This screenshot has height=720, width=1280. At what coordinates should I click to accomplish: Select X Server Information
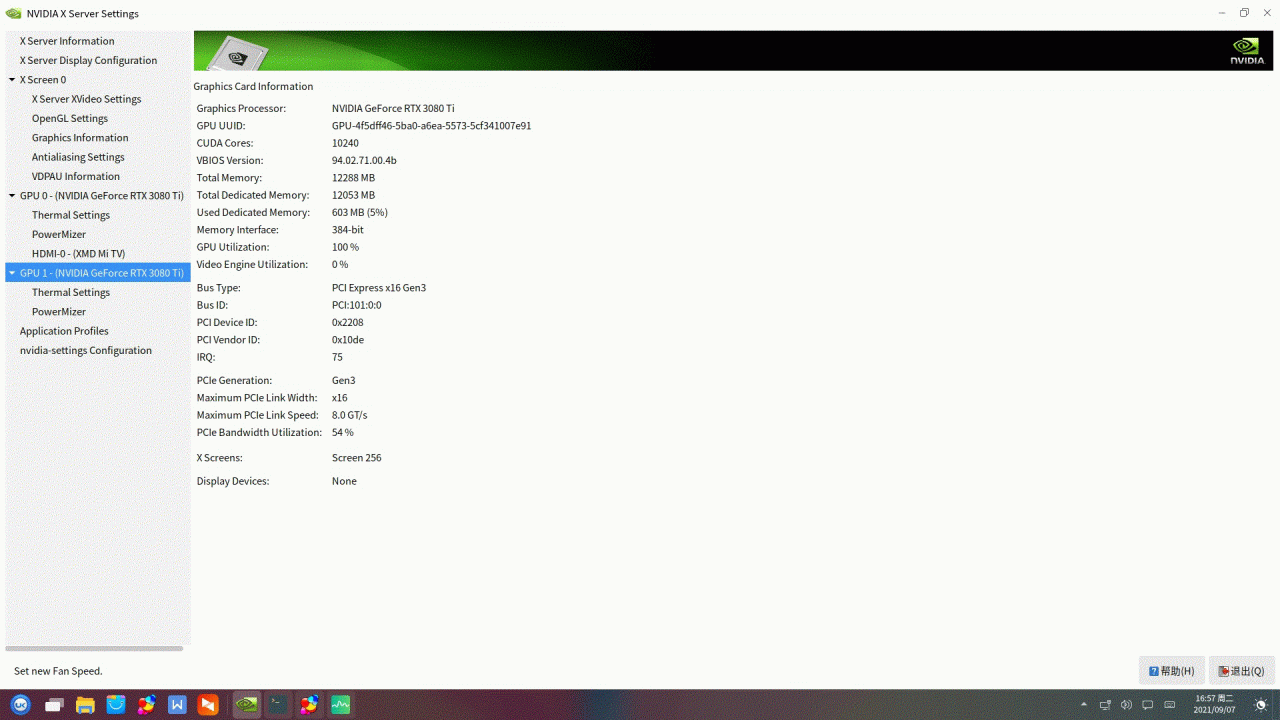click(x=67, y=41)
